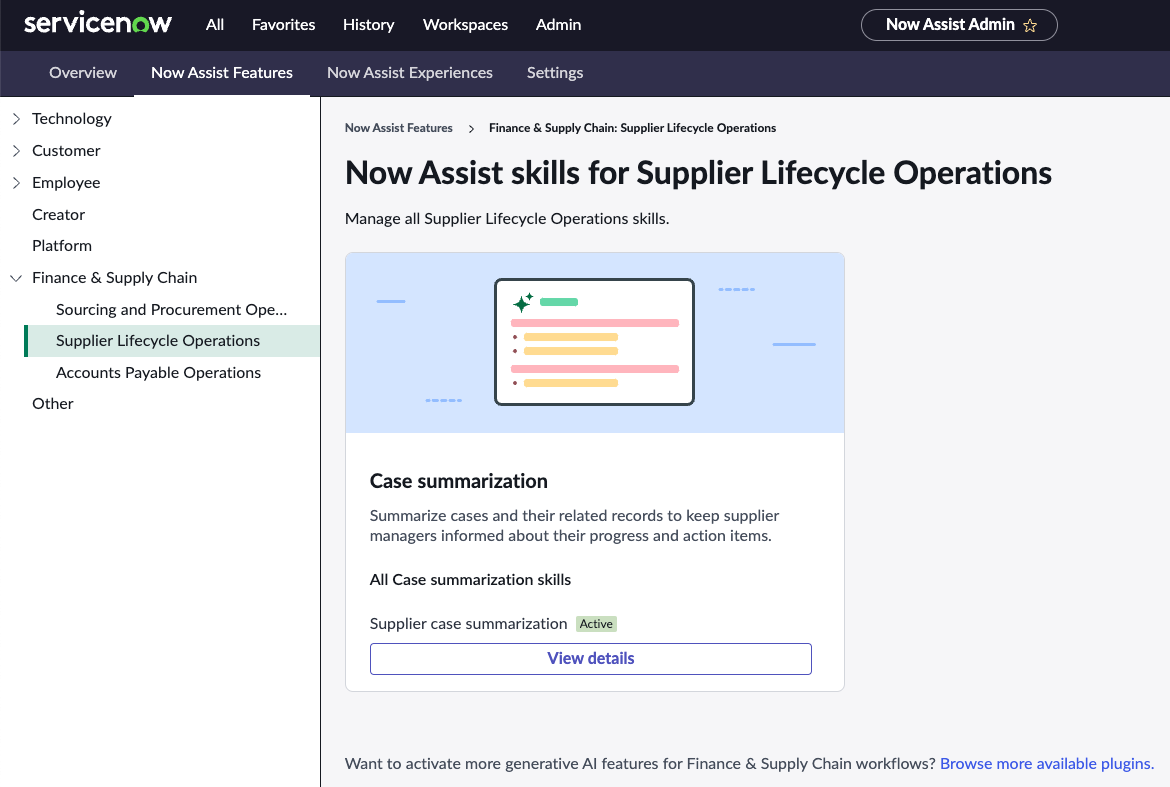This screenshot has height=787, width=1170.
Task: Click the Case summarization card illustration
Action: click(595, 342)
